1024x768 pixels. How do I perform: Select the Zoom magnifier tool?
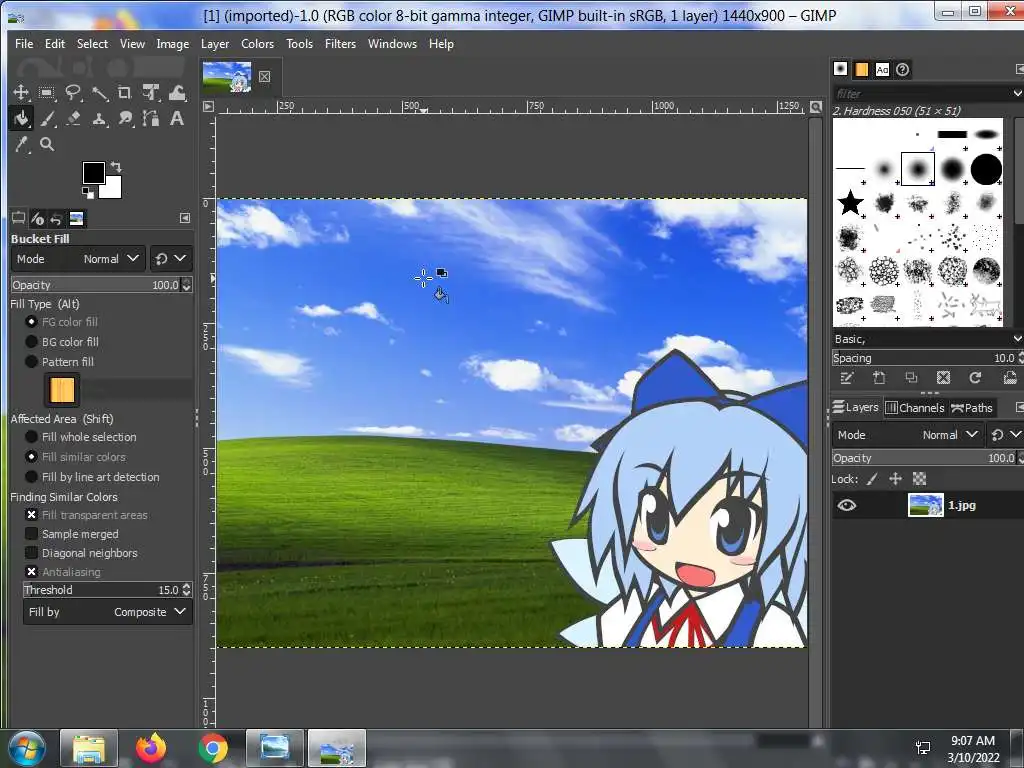point(46,144)
